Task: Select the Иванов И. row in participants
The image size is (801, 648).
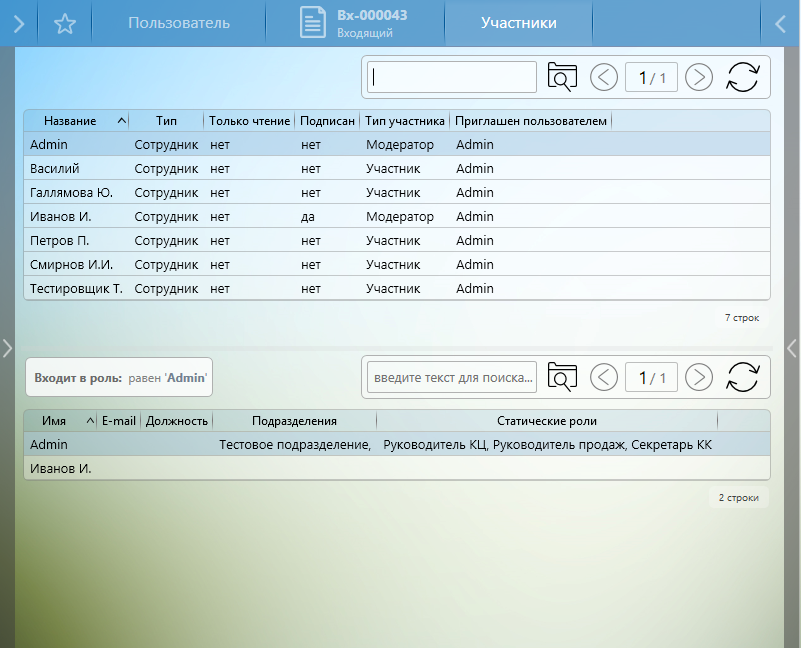Action: [61, 217]
